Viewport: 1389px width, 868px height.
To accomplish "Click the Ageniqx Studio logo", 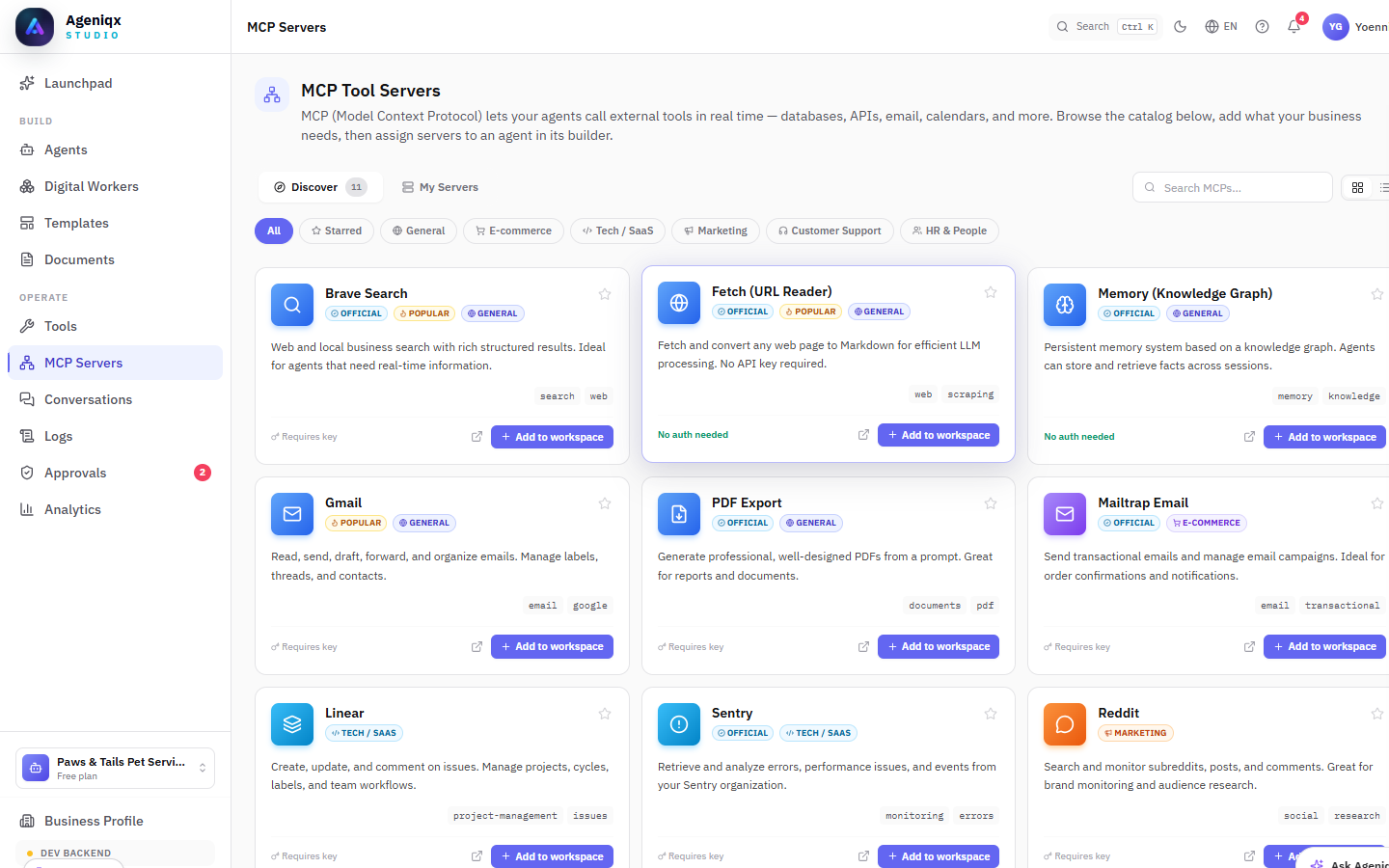I will tap(35, 27).
